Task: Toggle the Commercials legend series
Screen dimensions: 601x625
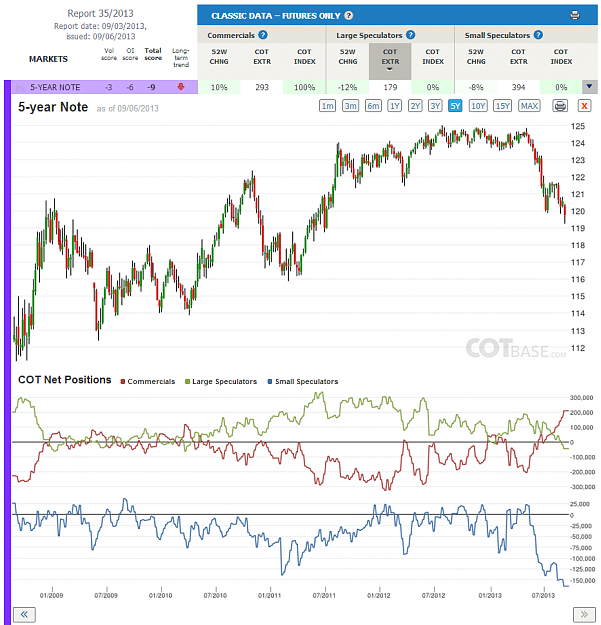Action: [148, 381]
